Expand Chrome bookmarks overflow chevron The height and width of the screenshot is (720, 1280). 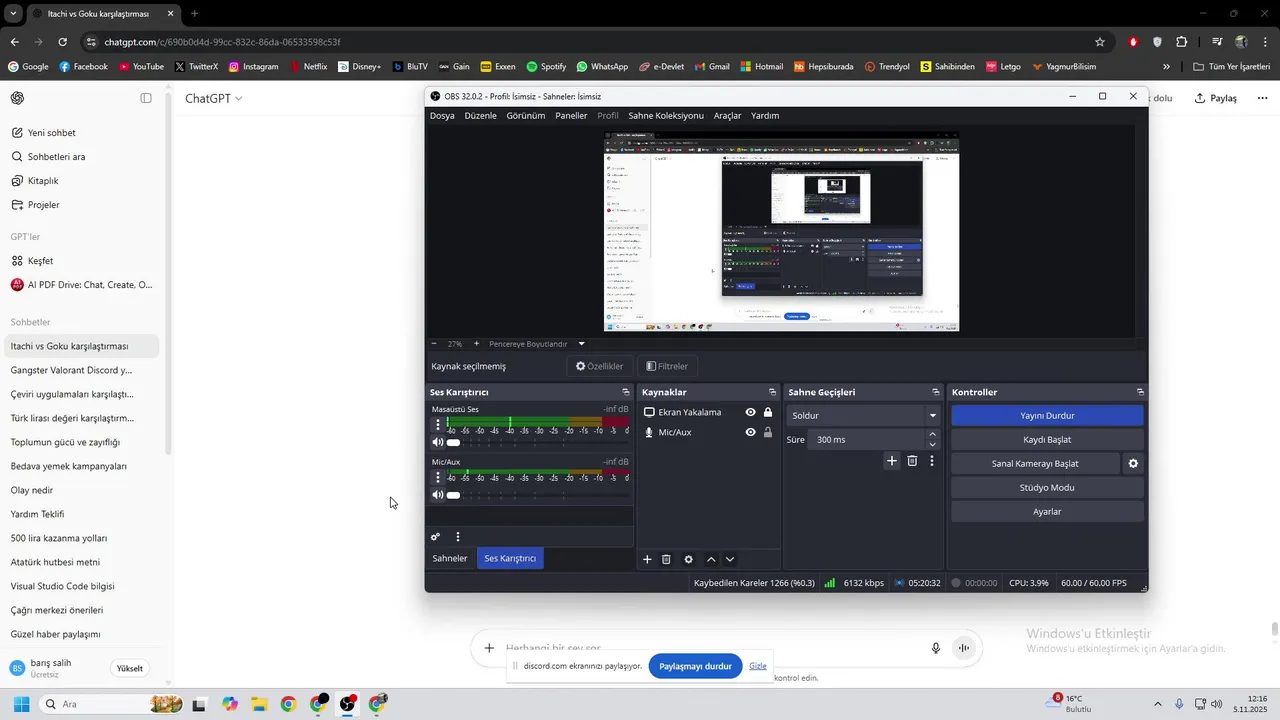pyautogui.click(x=1166, y=67)
